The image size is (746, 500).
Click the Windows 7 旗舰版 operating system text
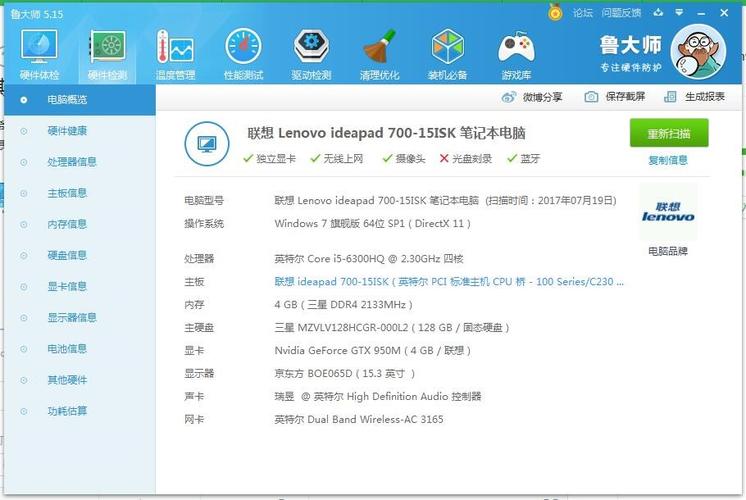(373, 224)
